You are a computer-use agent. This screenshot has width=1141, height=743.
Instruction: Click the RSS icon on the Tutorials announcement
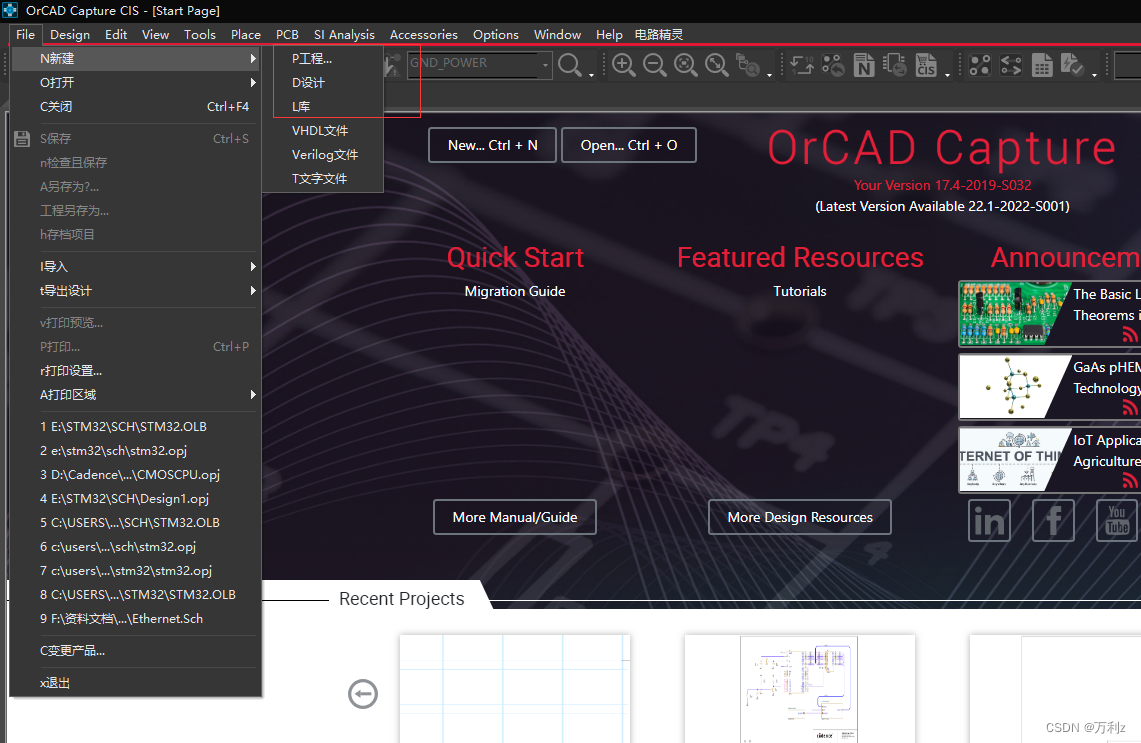tap(1129, 336)
